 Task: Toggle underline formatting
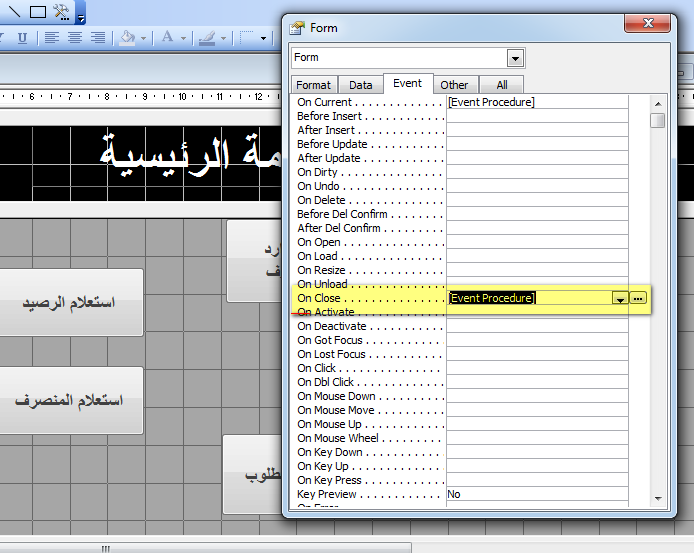click(x=22, y=38)
